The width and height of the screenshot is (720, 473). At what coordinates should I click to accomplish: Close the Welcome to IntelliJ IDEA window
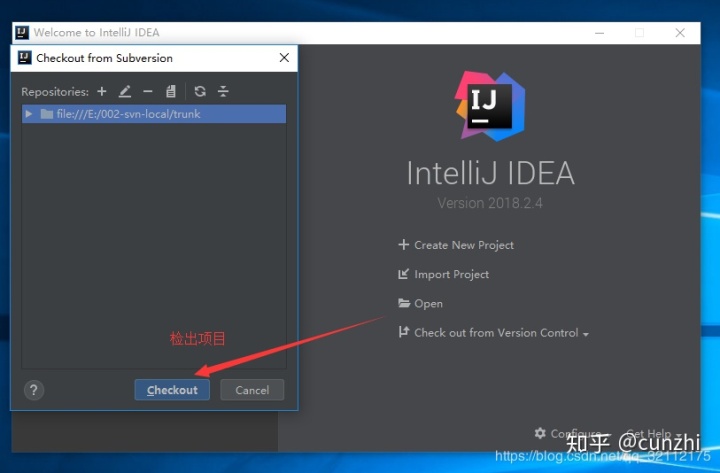tap(680, 33)
